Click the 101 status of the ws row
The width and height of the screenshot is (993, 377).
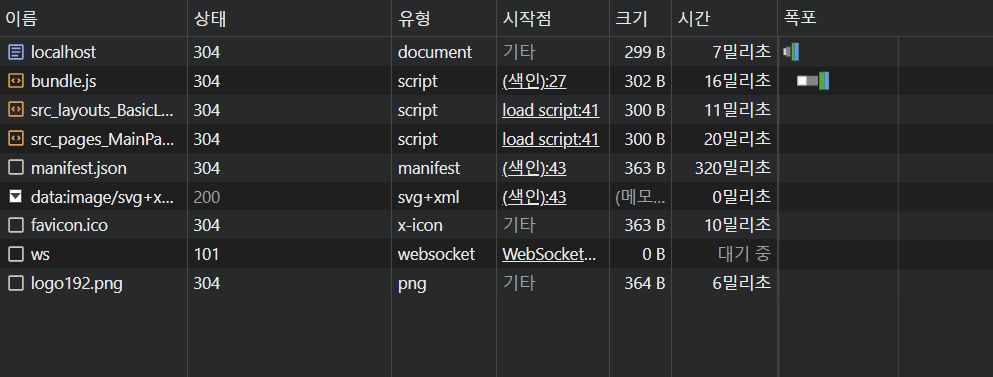(x=206, y=254)
